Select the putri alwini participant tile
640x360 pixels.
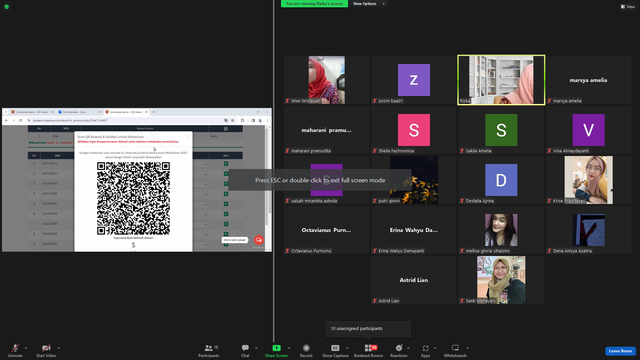[414, 180]
